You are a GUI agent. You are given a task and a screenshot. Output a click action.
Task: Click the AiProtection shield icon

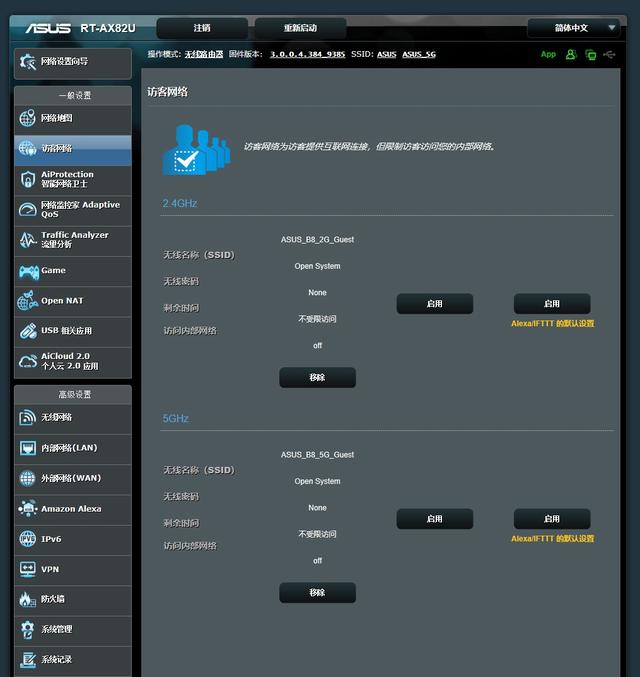pyautogui.click(x=28, y=179)
